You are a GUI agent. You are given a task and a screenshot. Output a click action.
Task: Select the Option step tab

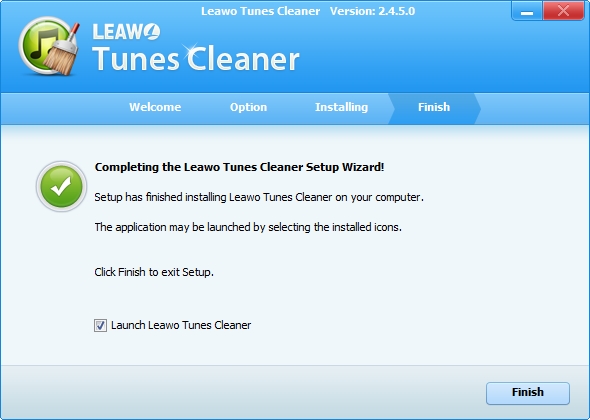click(248, 107)
